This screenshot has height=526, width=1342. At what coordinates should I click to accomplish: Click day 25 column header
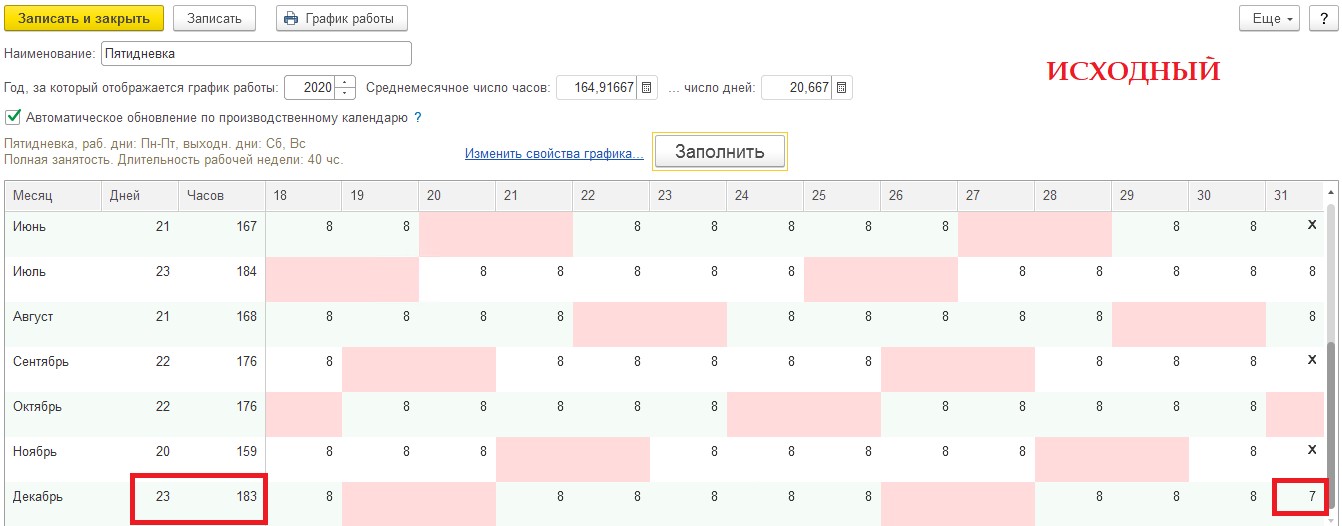842,196
